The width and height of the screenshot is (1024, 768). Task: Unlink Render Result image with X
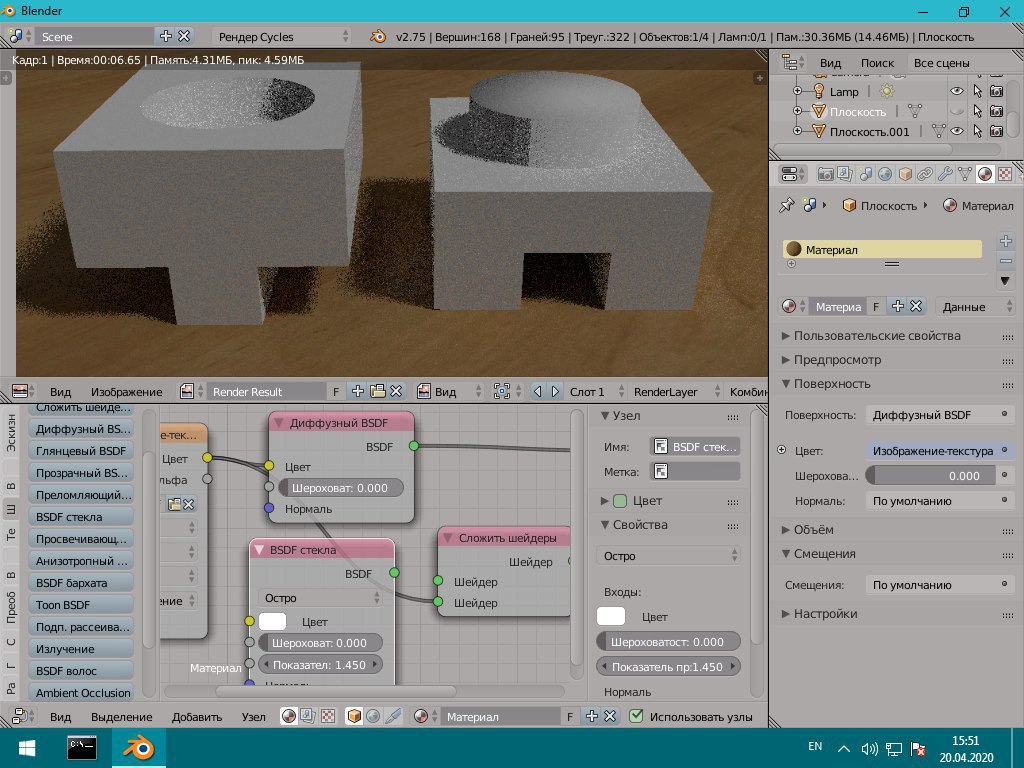click(x=396, y=391)
